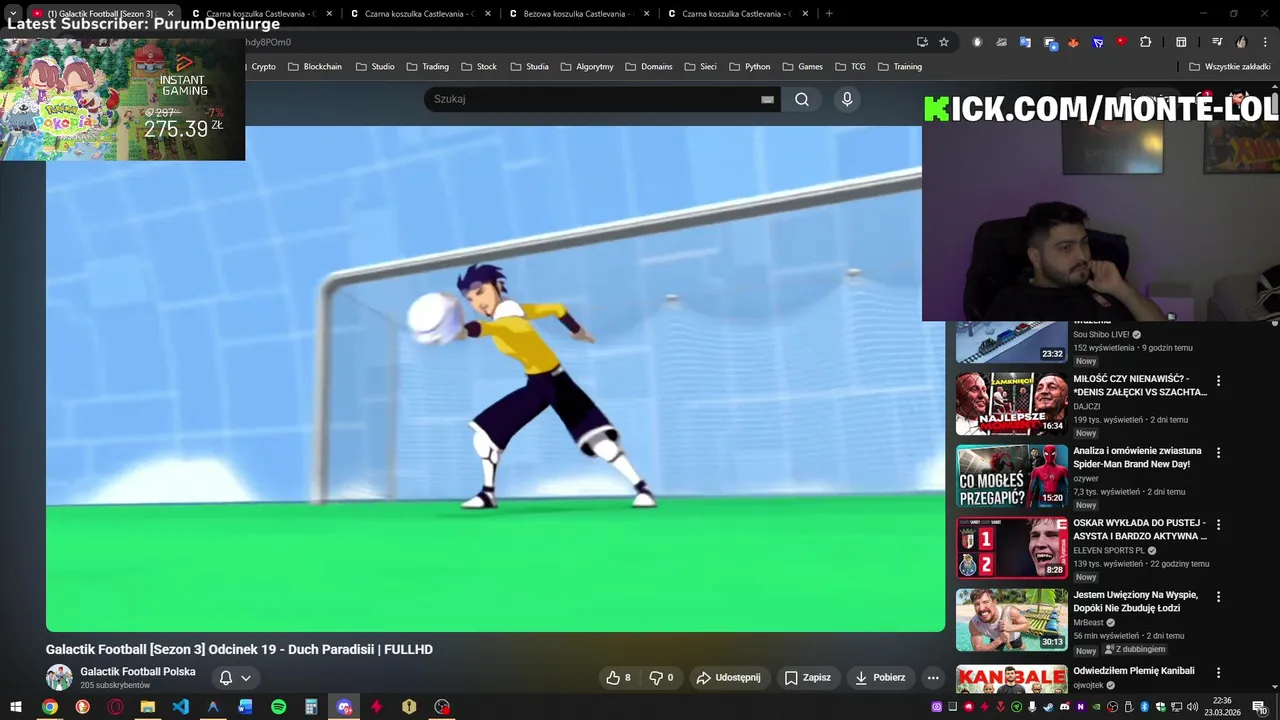1280x720 pixels.
Task: Bookmark this page with the star icon
Action: pyautogui.click(x=944, y=42)
